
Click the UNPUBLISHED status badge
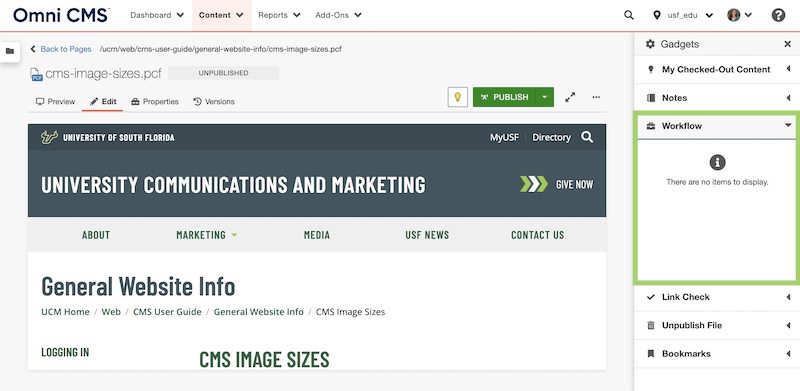pyautogui.click(x=223, y=73)
